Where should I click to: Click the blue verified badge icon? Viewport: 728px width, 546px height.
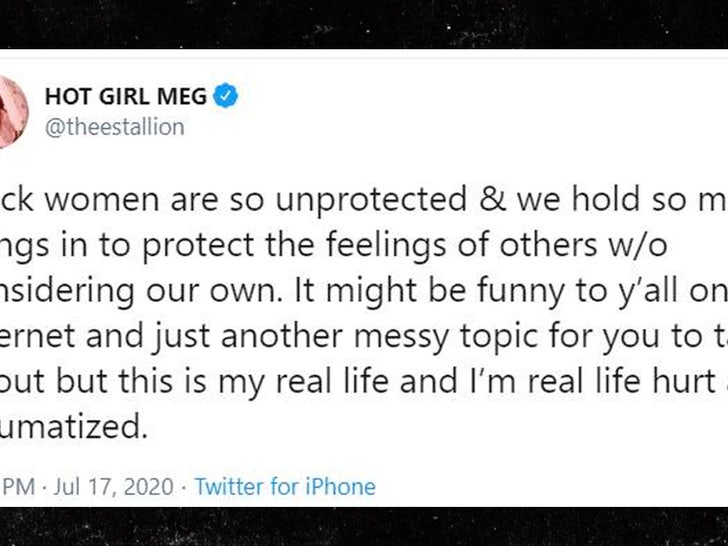click(228, 97)
